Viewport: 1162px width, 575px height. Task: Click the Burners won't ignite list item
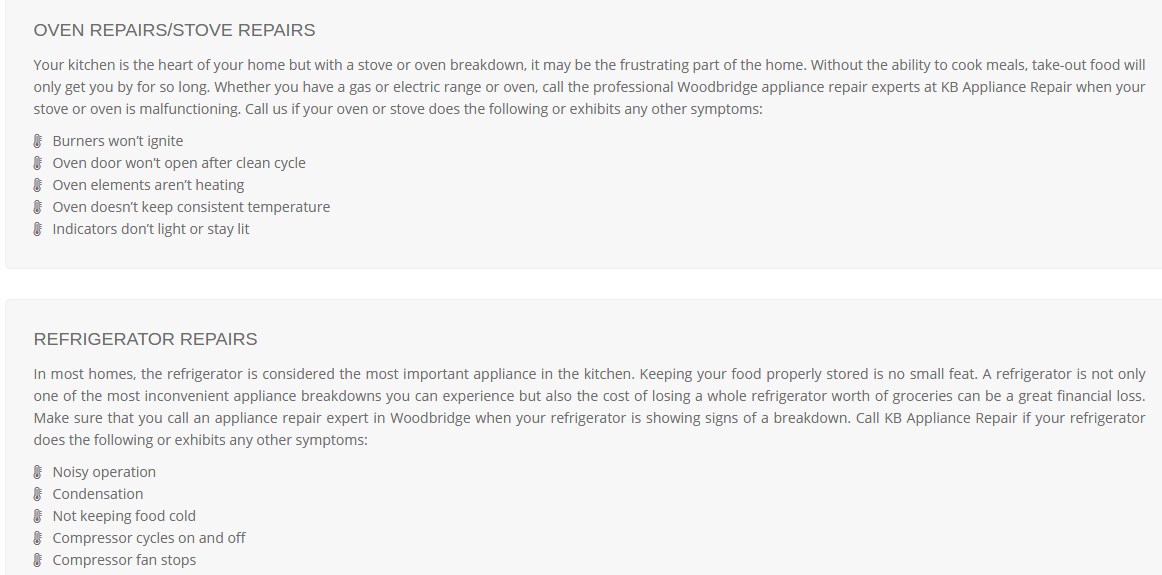pyautogui.click(x=118, y=141)
